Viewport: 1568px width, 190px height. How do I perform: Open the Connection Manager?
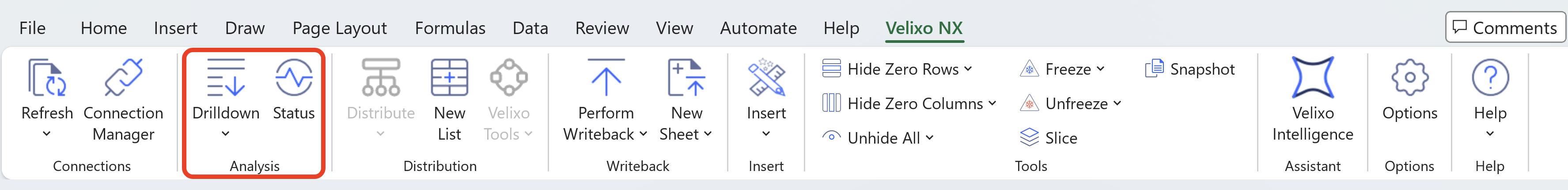click(x=123, y=79)
